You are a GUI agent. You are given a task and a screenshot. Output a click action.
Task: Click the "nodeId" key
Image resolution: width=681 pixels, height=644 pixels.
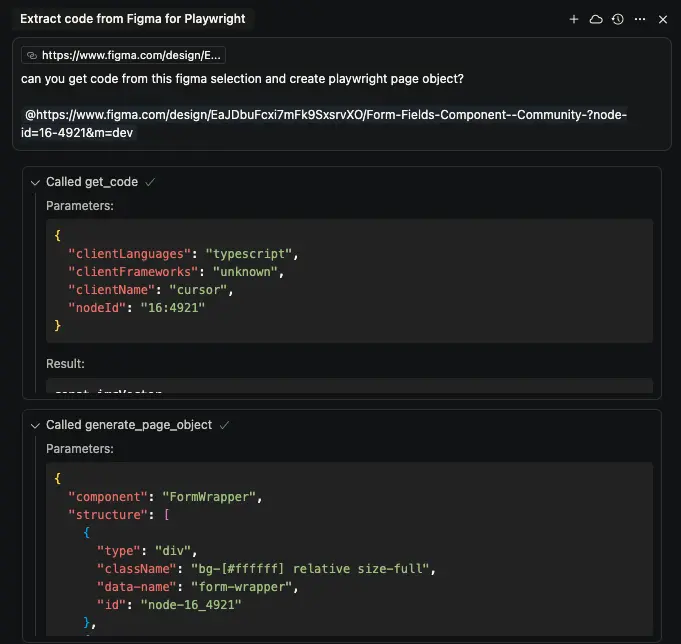pyautogui.click(x=97, y=308)
